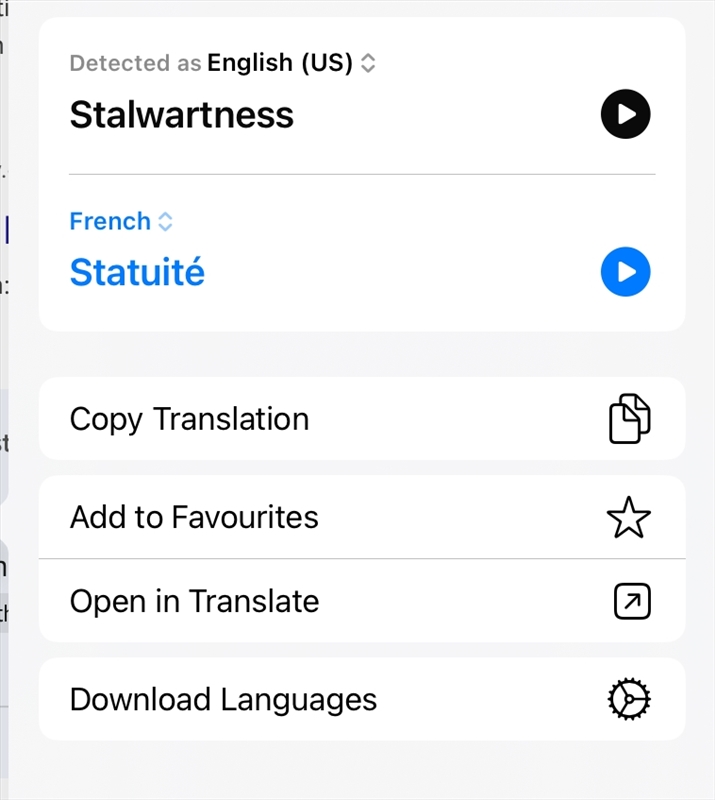The image size is (715, 800).
Task: Play pronunciation of the French translation
Action: [x=626, y=271]
